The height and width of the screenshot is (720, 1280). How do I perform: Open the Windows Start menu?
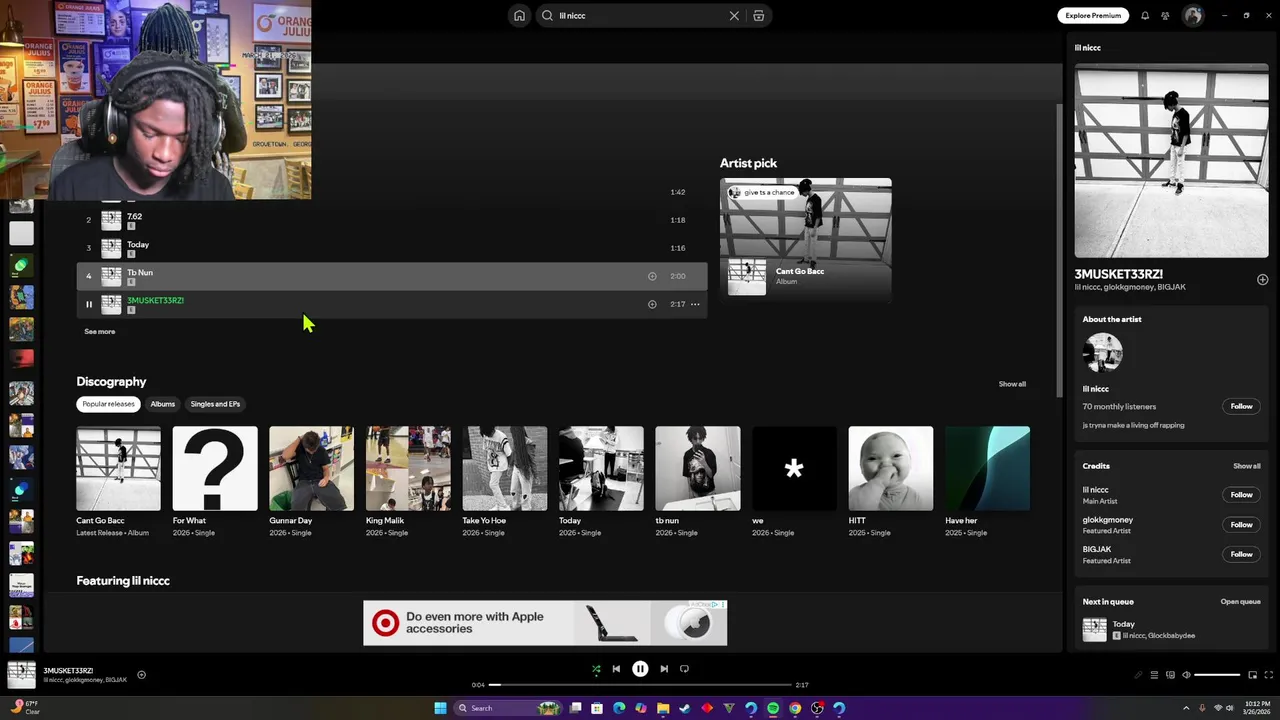point(440,708)
